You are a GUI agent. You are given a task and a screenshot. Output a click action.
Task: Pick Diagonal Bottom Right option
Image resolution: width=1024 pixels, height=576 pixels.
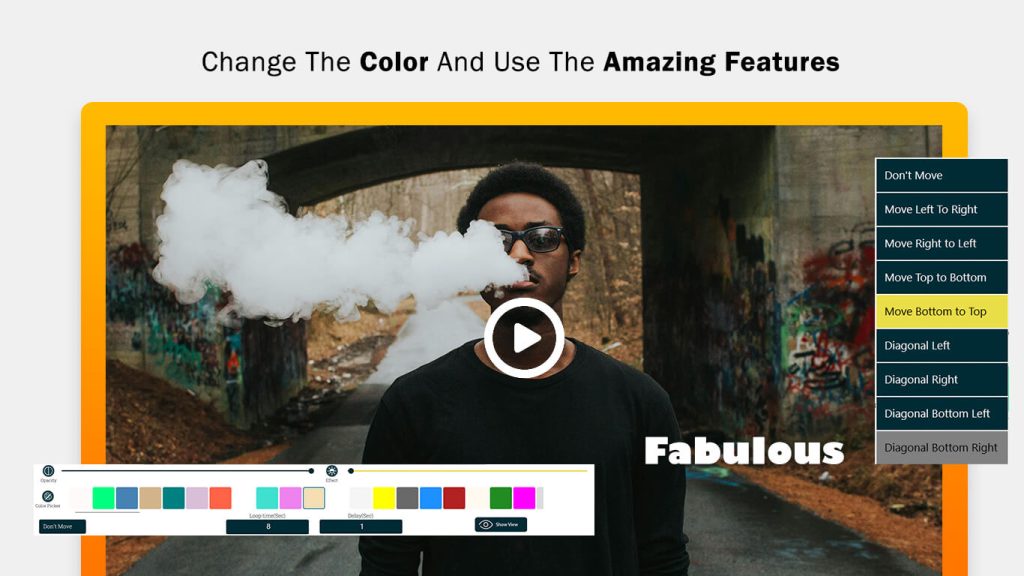941,447
